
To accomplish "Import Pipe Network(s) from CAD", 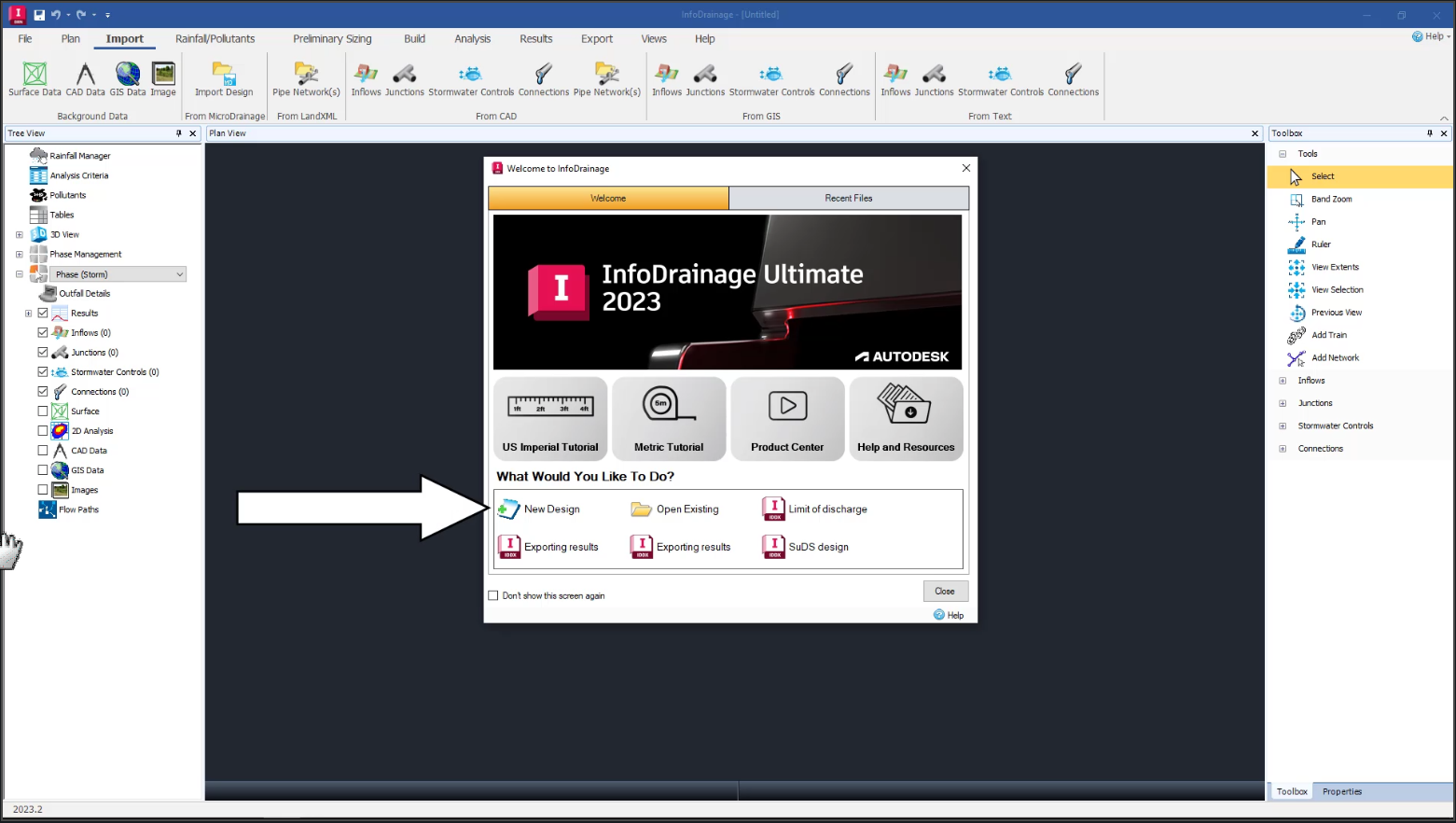I will pos(607,79).
